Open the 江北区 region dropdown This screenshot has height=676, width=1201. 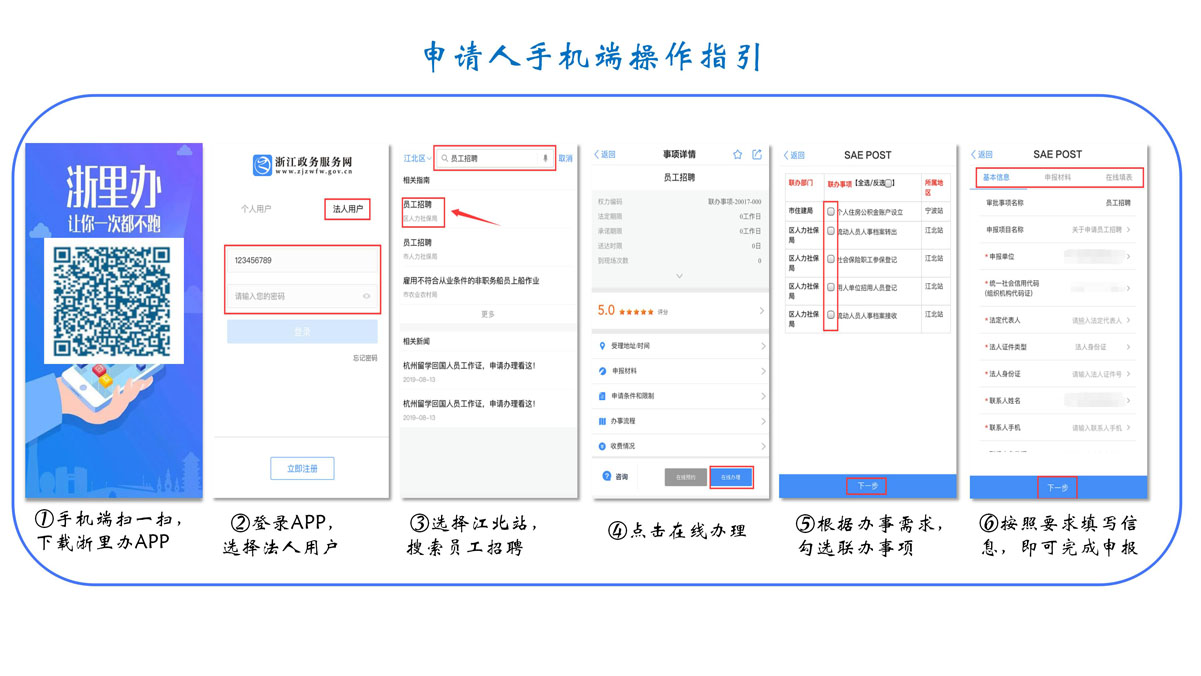coord(417,158)
